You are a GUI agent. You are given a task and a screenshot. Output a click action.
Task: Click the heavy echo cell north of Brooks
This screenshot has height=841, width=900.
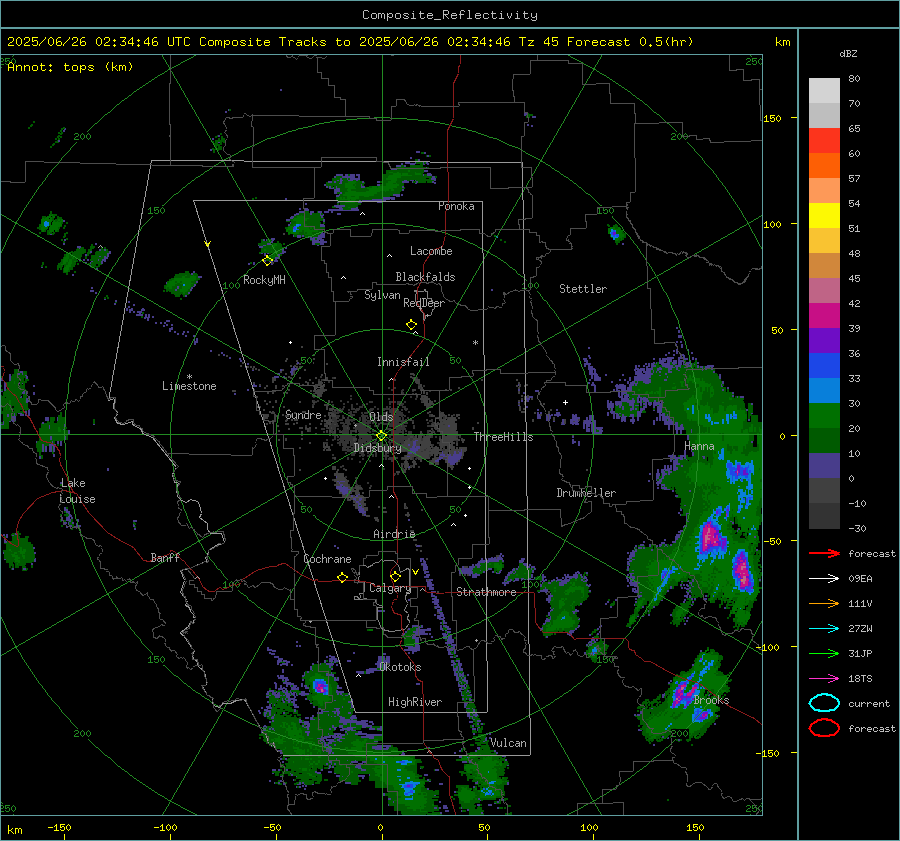[x=683, y=691]
